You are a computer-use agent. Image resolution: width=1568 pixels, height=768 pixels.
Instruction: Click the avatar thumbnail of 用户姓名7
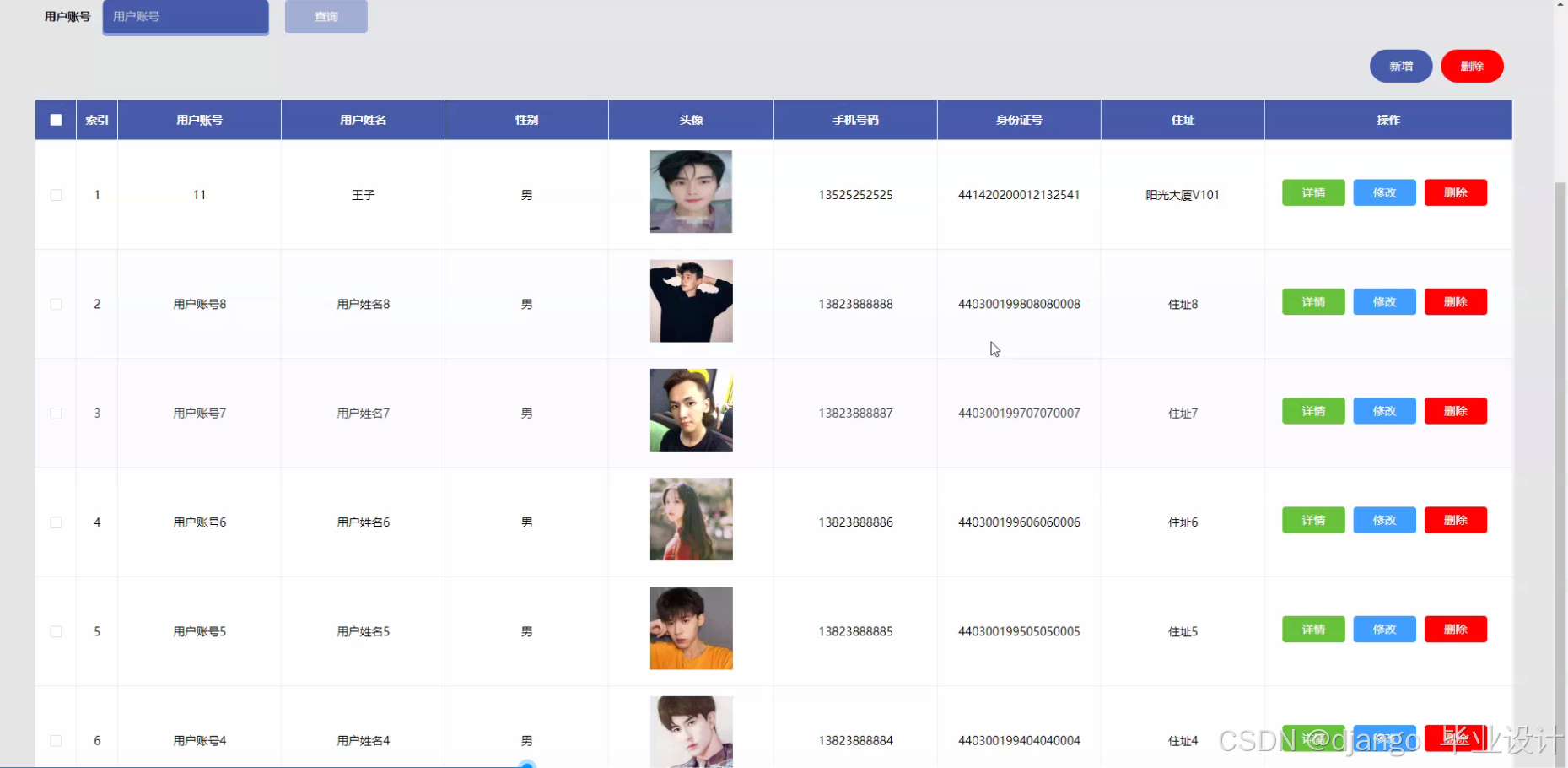coord(691,410)
